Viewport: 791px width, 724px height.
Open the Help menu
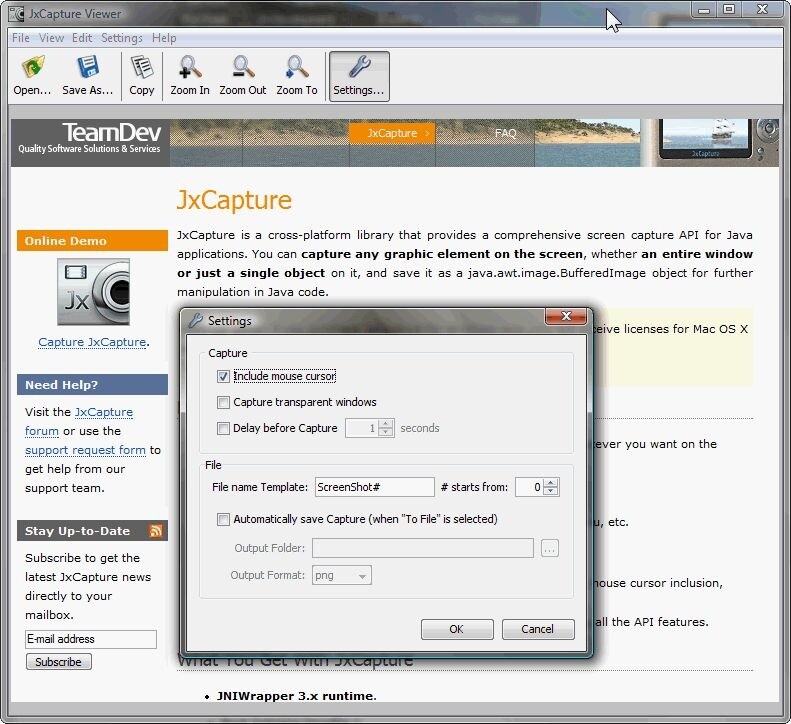(x=164, y=38)
